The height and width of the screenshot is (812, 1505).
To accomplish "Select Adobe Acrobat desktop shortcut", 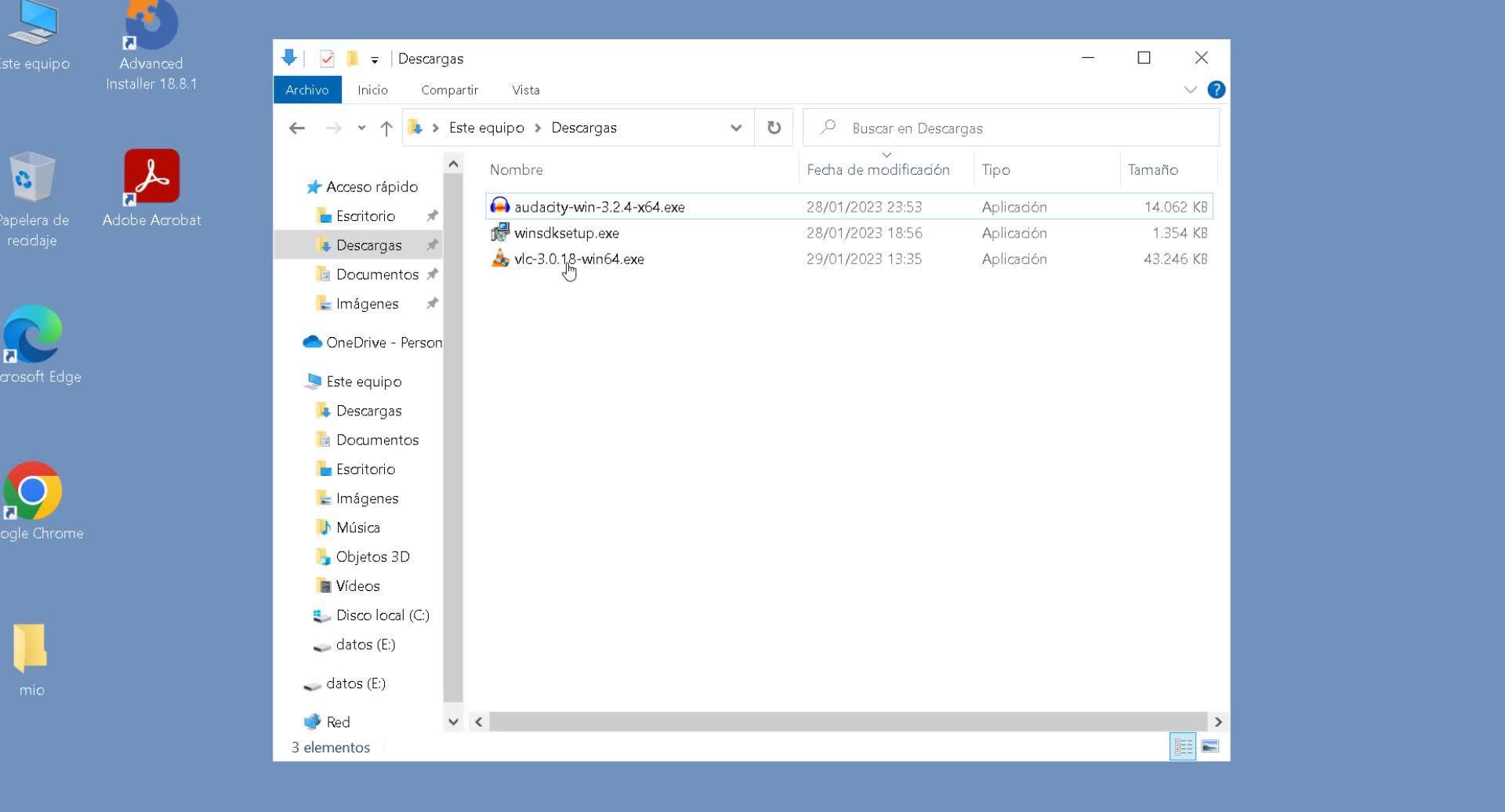I will pos(151,189).
